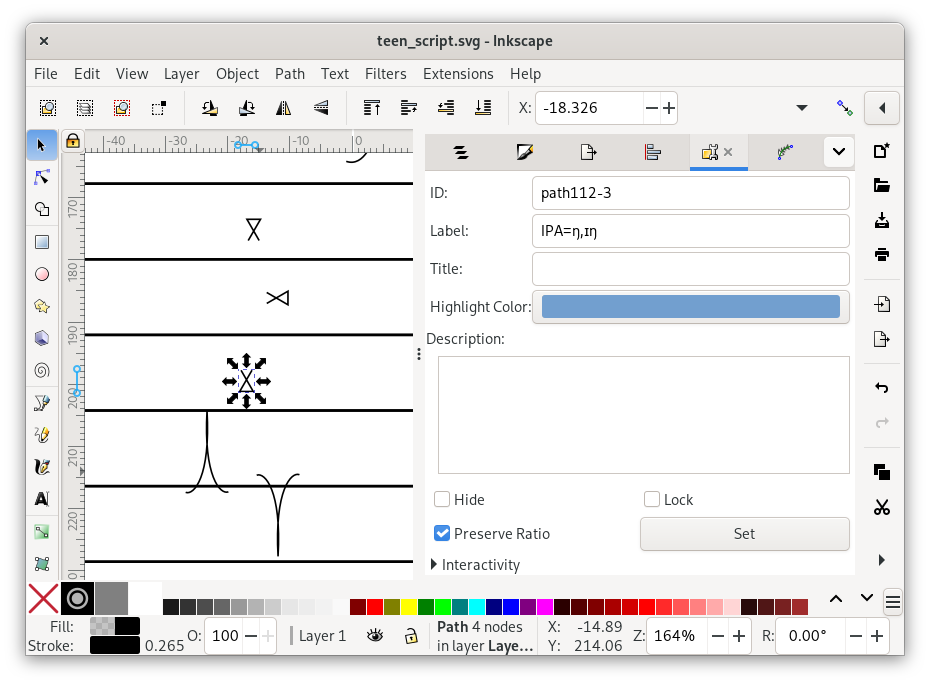Select the Node editing tool
Screen dimensions: 930x684
(x=41, y=177)
